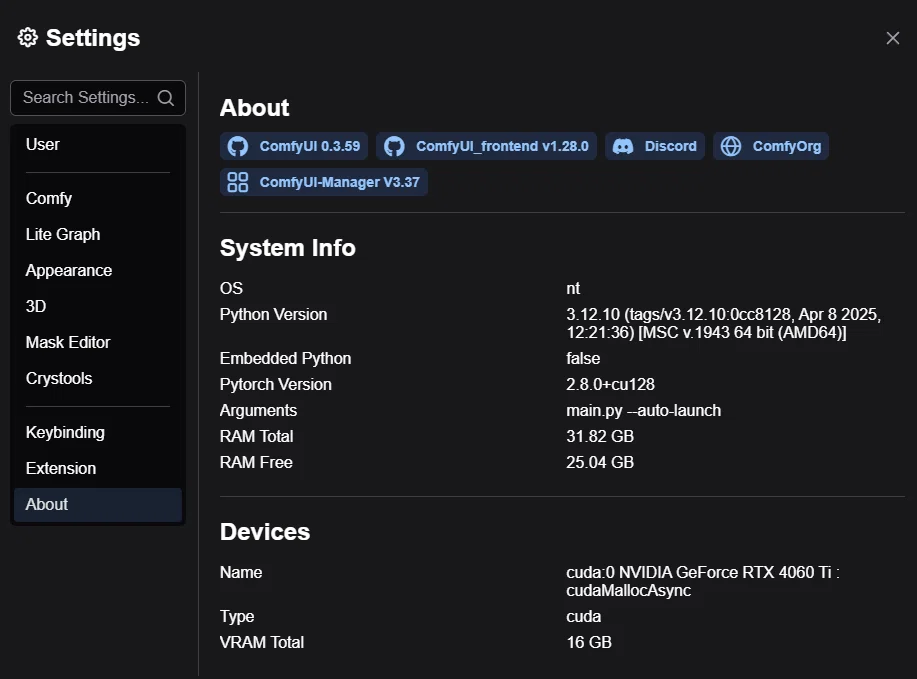Click the RAM Total value 31.82 GB

600,436
